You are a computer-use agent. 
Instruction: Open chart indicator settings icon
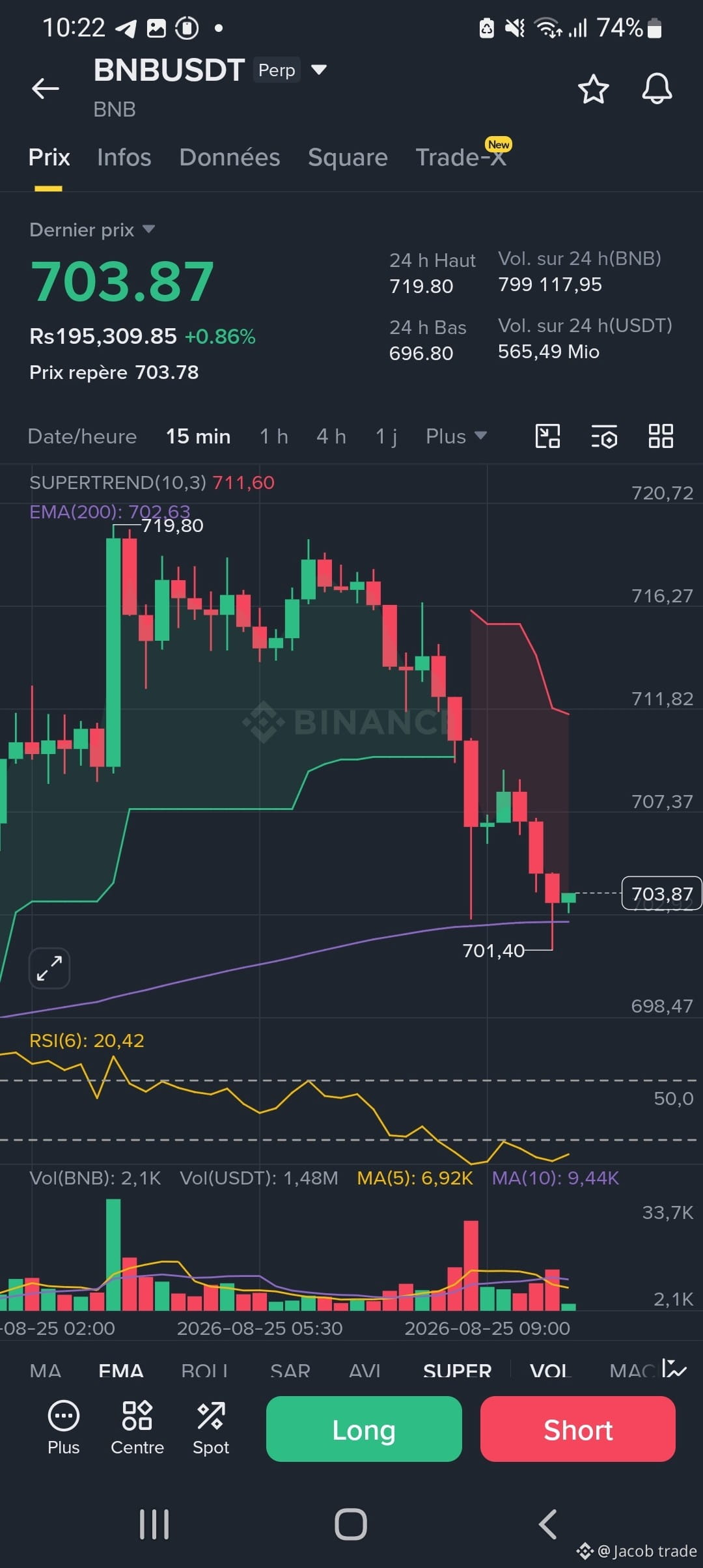click(x=604, y=436)
